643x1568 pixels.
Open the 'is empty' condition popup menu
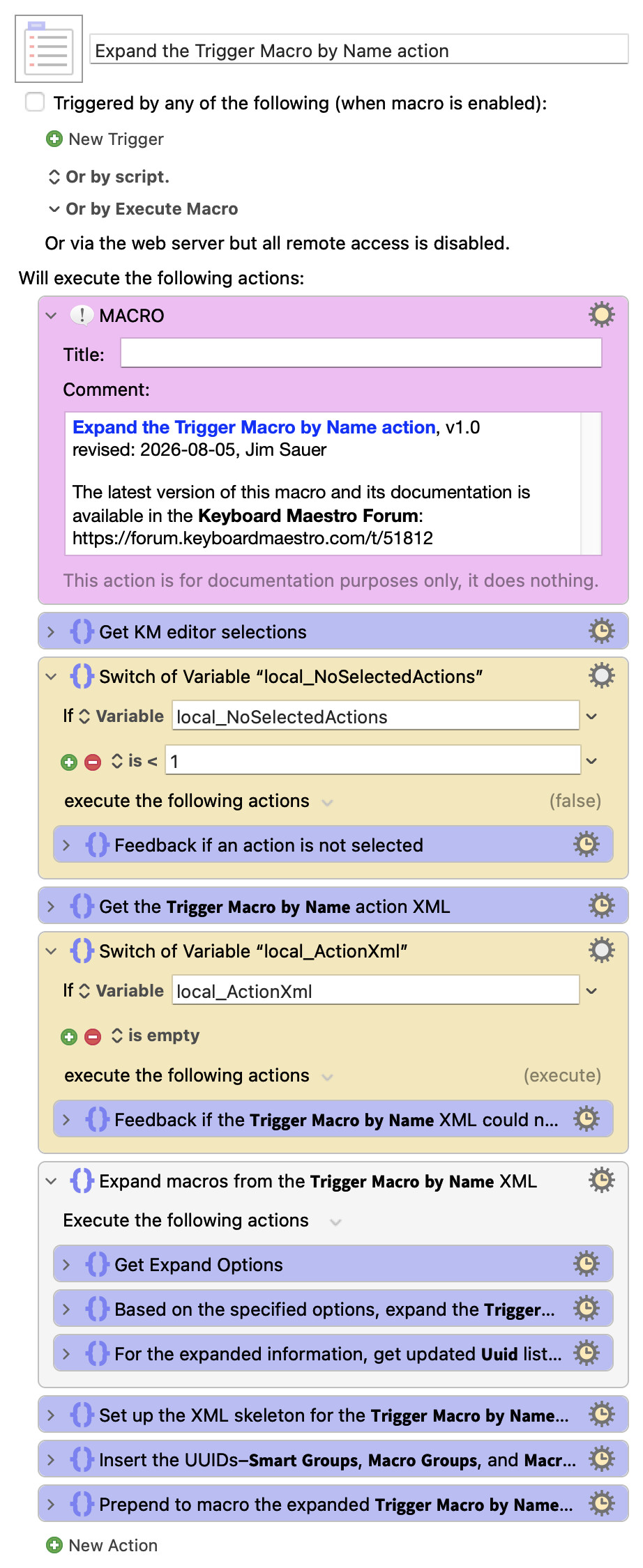(156, 1036)
